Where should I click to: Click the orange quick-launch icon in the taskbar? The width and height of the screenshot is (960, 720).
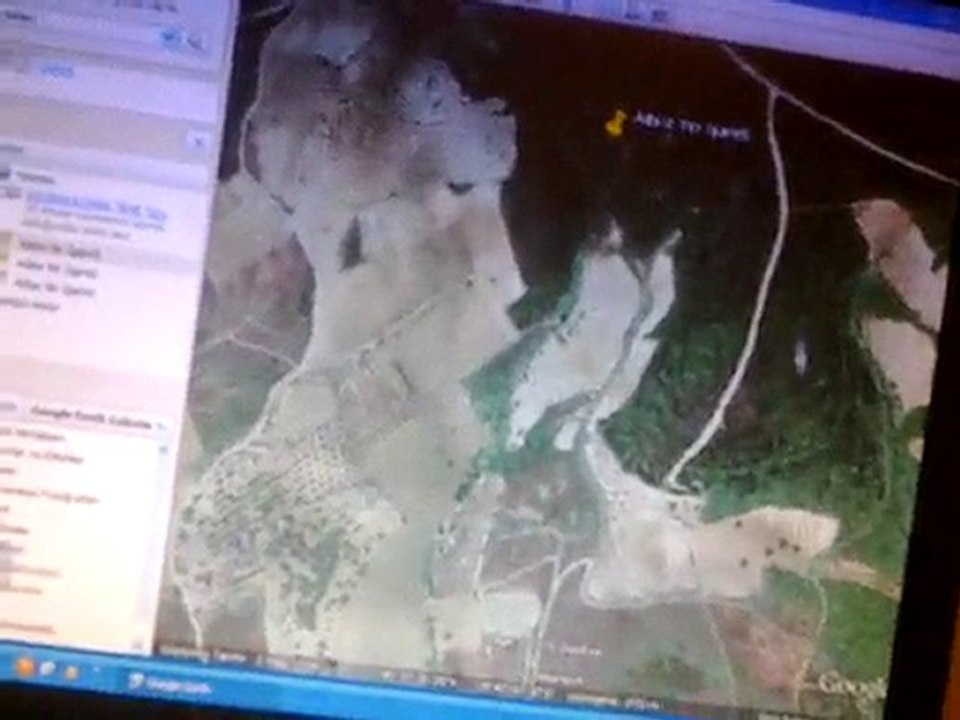tap(26, 667)
